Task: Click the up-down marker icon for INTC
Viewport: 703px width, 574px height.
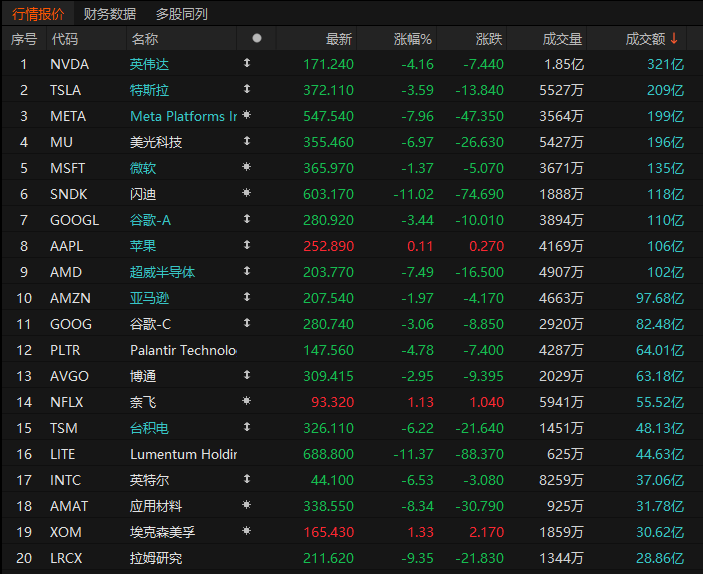Action: point(247,479)
